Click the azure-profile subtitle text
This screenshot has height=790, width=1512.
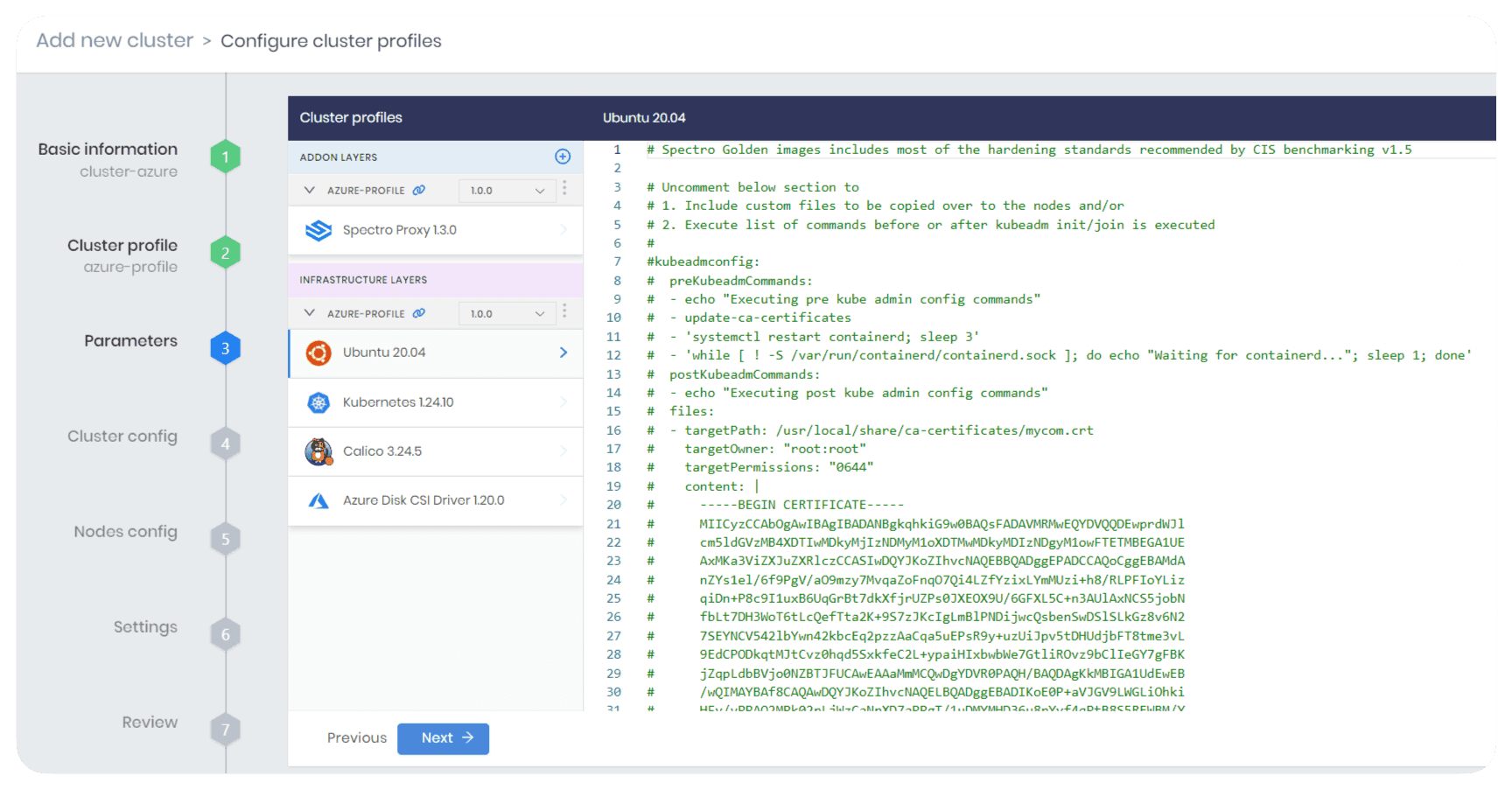click(x=130, y=267)
